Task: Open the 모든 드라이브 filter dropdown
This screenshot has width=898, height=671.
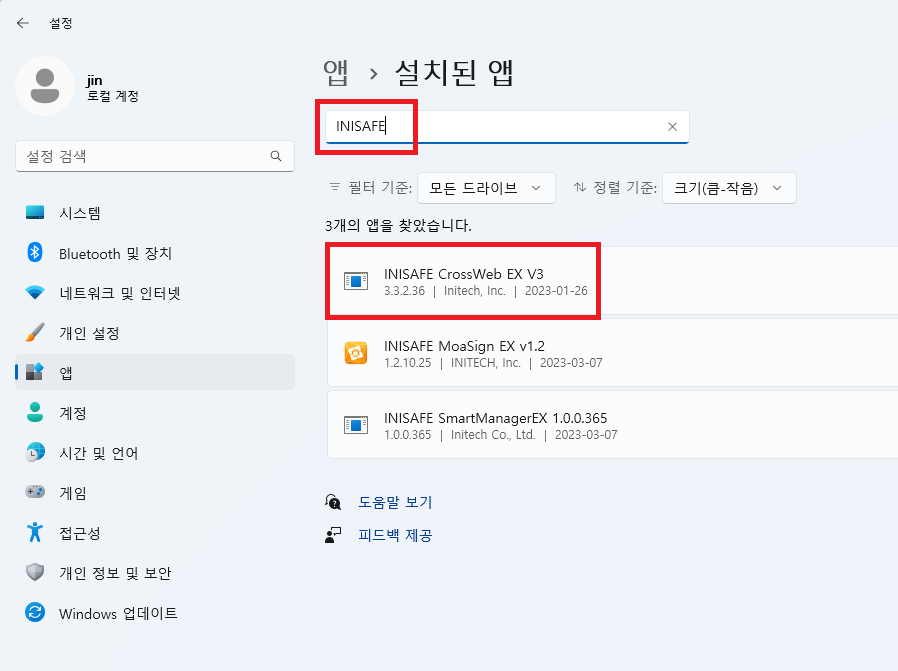Action: (486, 188)
